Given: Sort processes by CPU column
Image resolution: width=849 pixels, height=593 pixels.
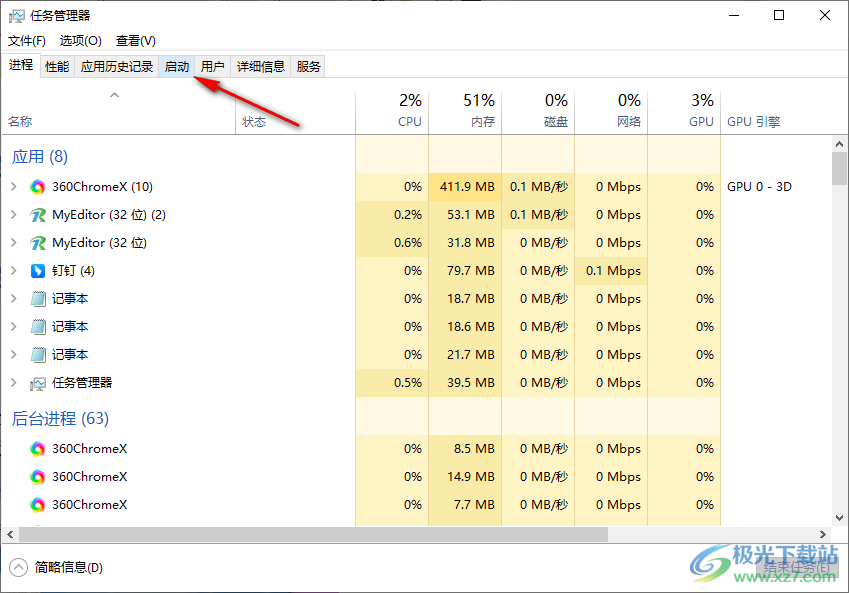Looking at the screenshot, I should [x=392, y=112].
